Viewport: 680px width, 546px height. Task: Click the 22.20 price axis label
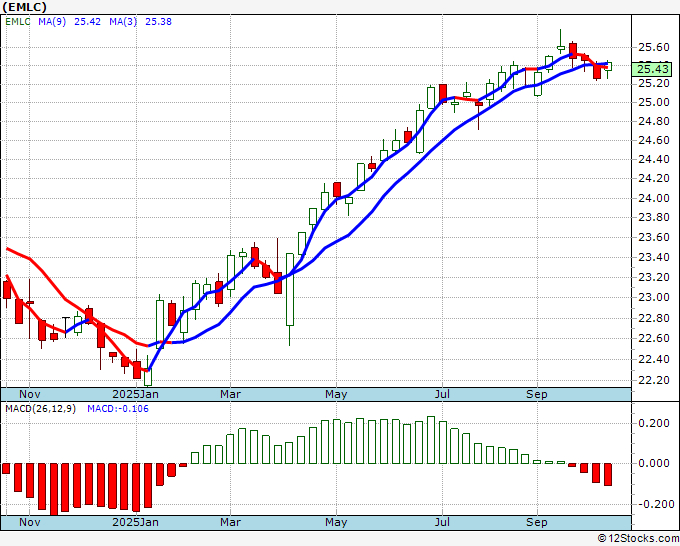[x=653, y=380]
